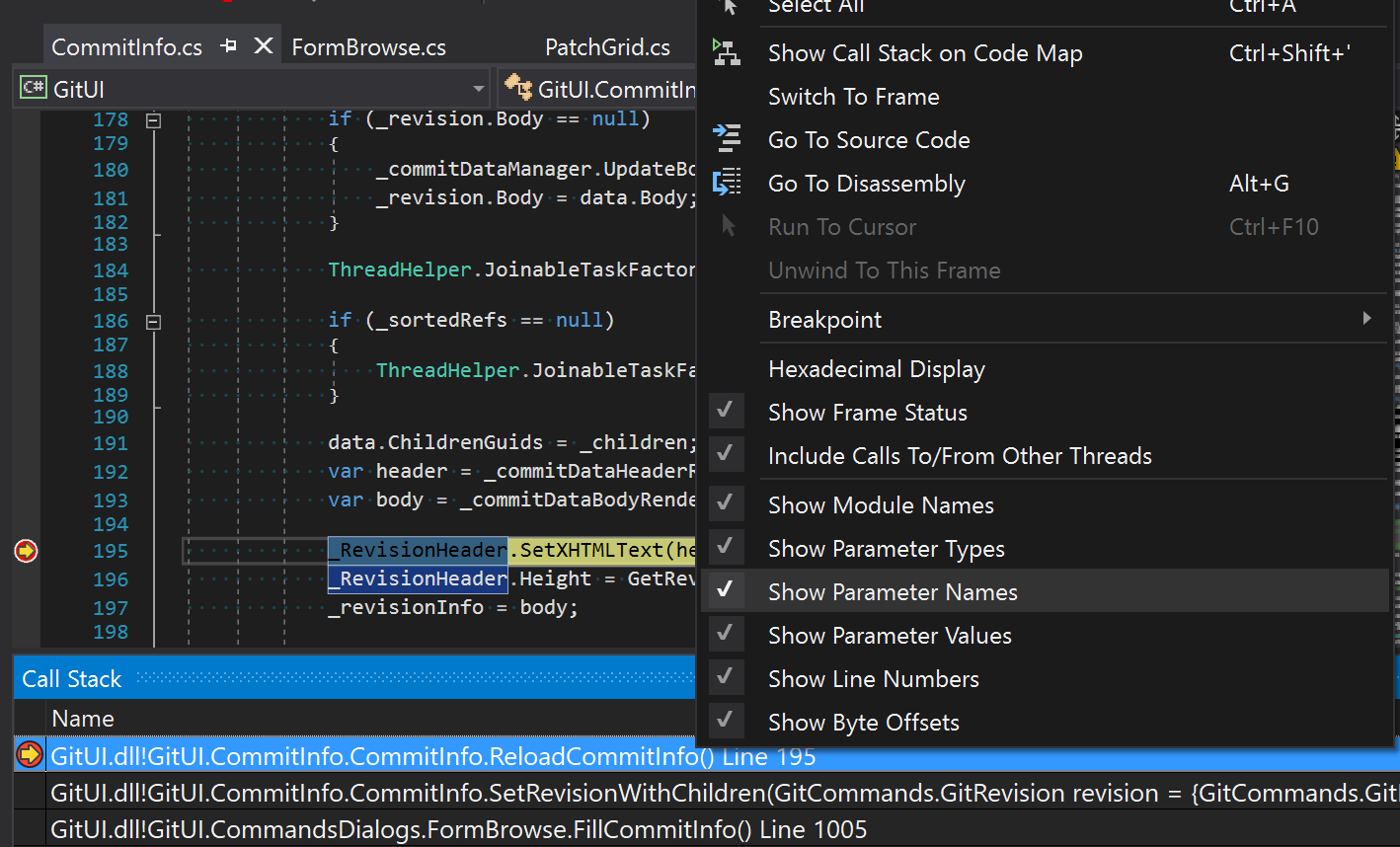Open the GitUI project dropdown
The height and width of the screenshot is (847, 1400).
click(478, 88)
